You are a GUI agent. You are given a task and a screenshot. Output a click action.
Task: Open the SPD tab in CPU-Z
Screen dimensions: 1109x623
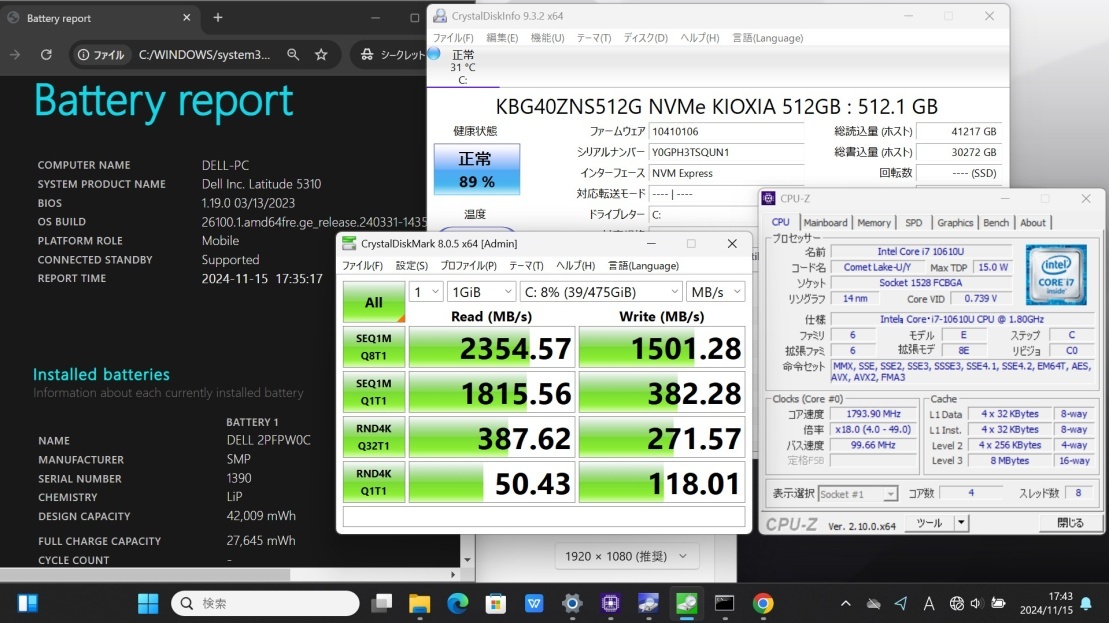click(x=914, y=223)
